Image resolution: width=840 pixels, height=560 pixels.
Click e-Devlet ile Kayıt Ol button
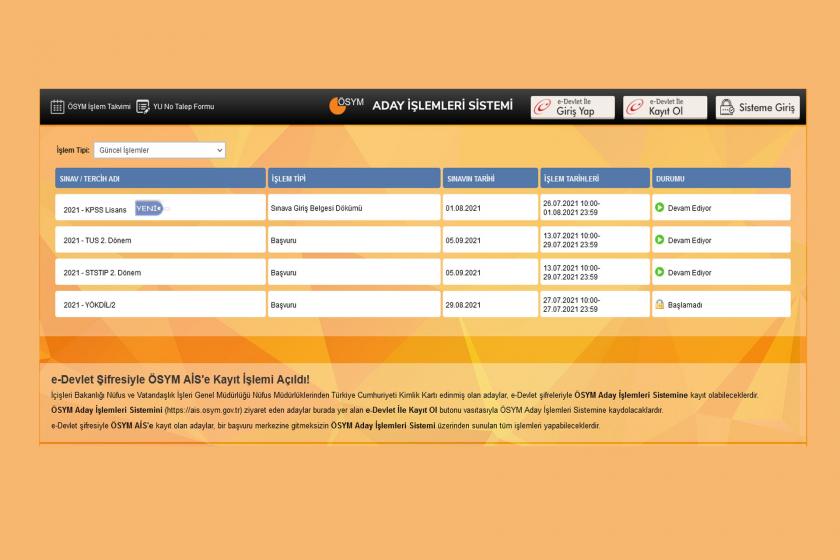tap(665, 107)
